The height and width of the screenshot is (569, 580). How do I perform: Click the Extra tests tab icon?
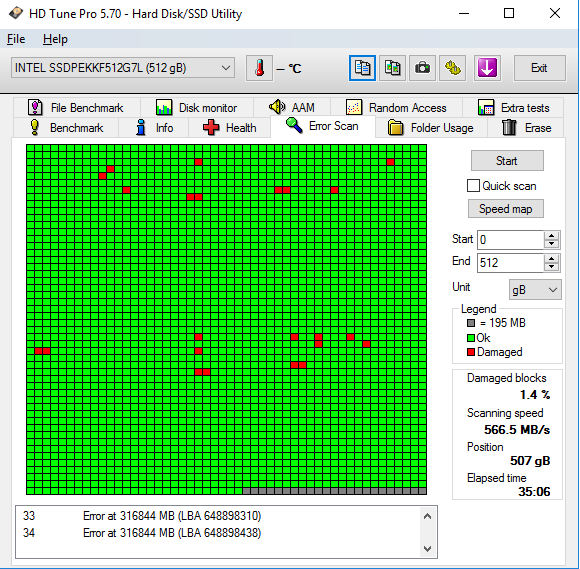point(486,108)
